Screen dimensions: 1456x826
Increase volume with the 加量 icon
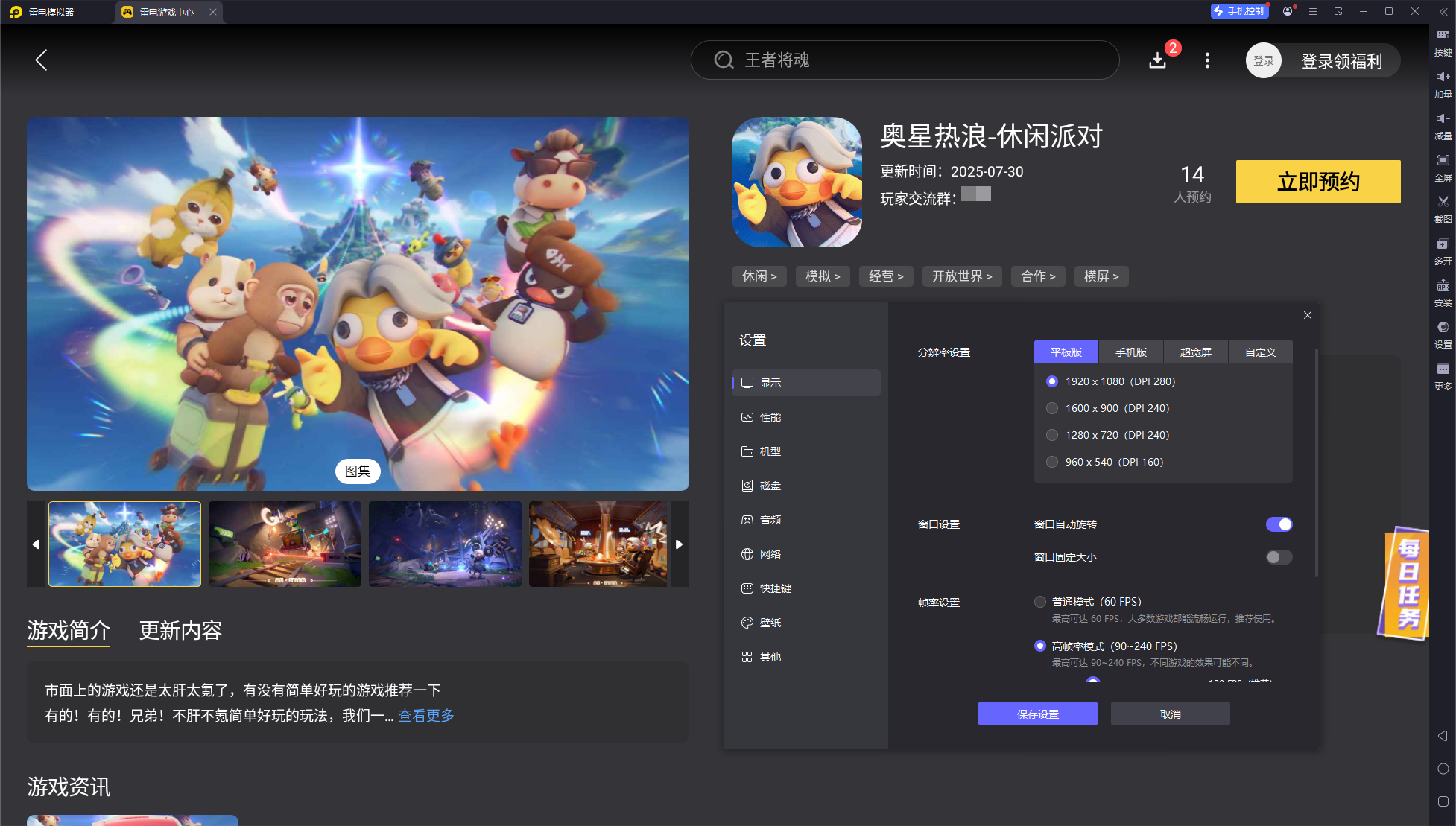click(x=1443, y=84)
